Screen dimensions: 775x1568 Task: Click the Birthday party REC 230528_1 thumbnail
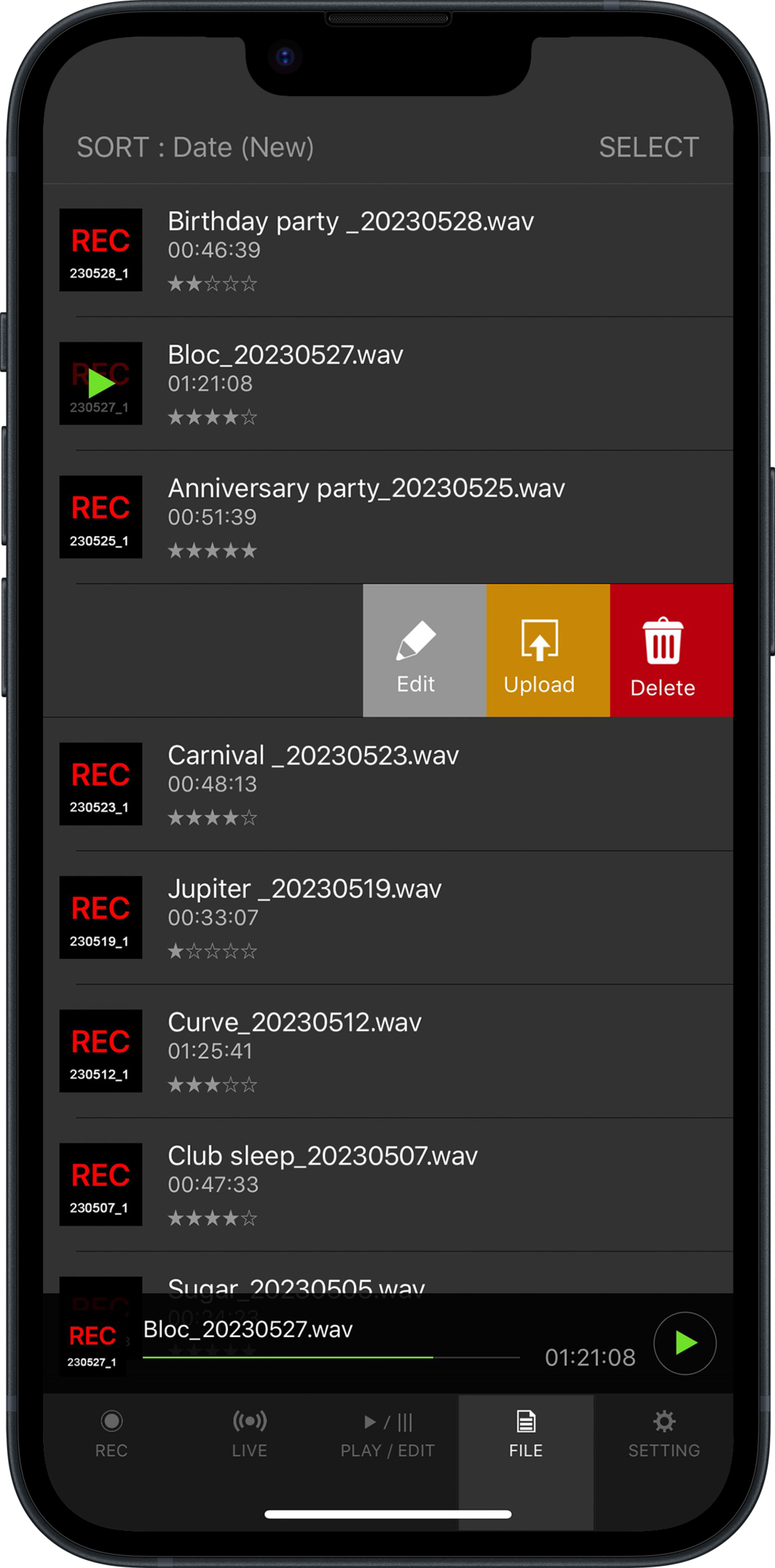click(x=101, y=250)
